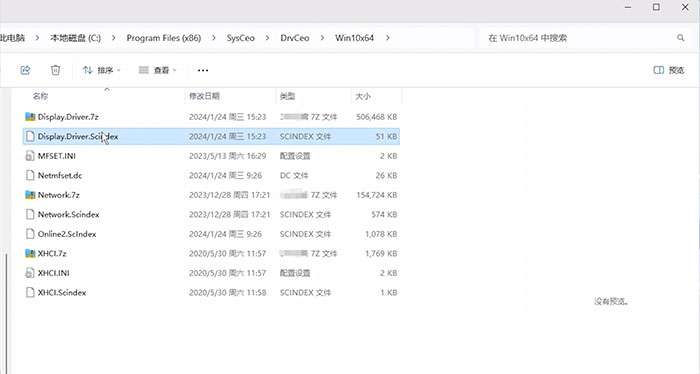Expand chevron after Program Files (x86)
Viewport: 700px width, 374px height.
[214, 38]
